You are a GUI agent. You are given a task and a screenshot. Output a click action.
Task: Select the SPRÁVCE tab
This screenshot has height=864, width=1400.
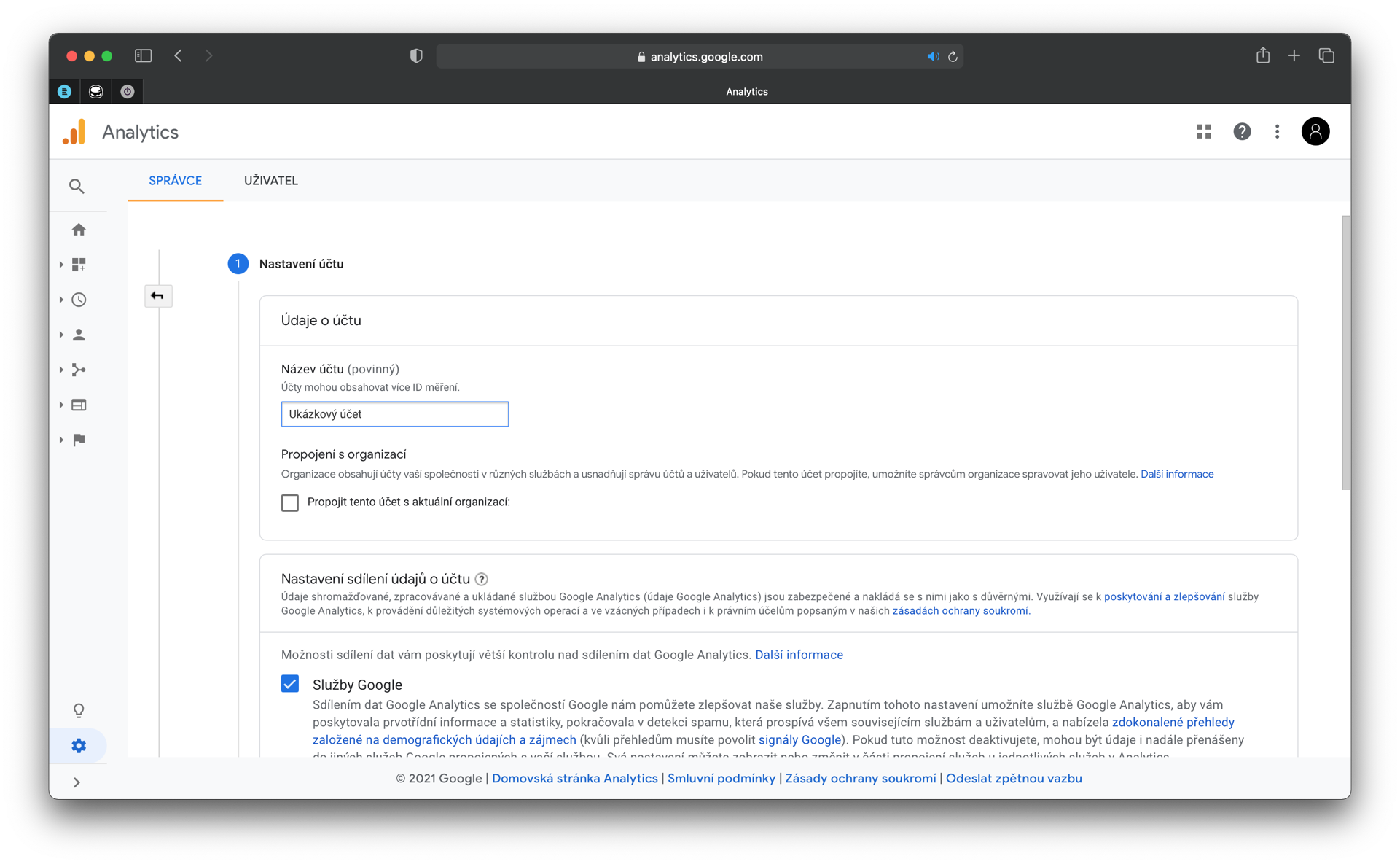tap(175, 180)
